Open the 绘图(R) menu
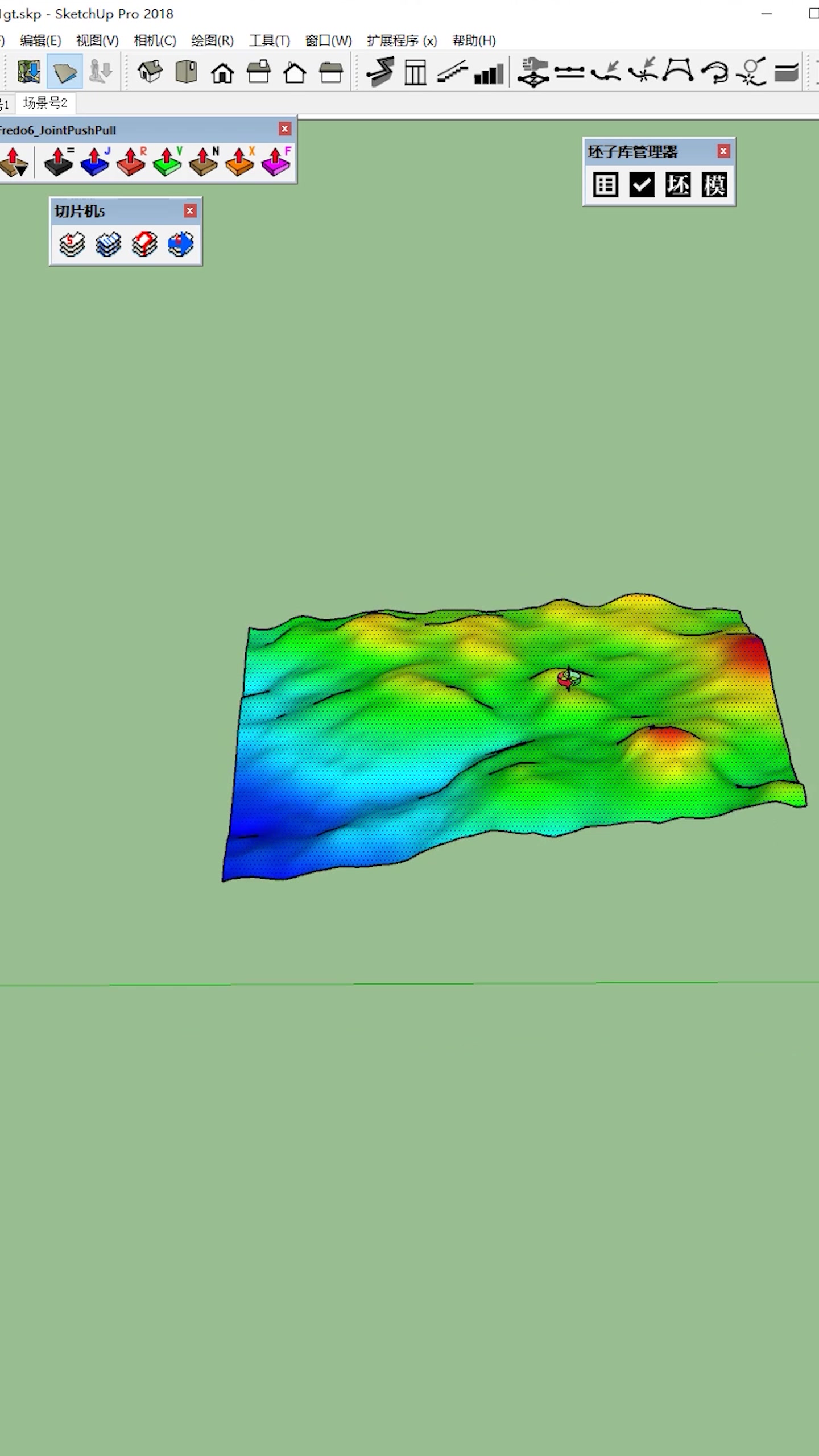The image size is (819, 1456). 212,40
